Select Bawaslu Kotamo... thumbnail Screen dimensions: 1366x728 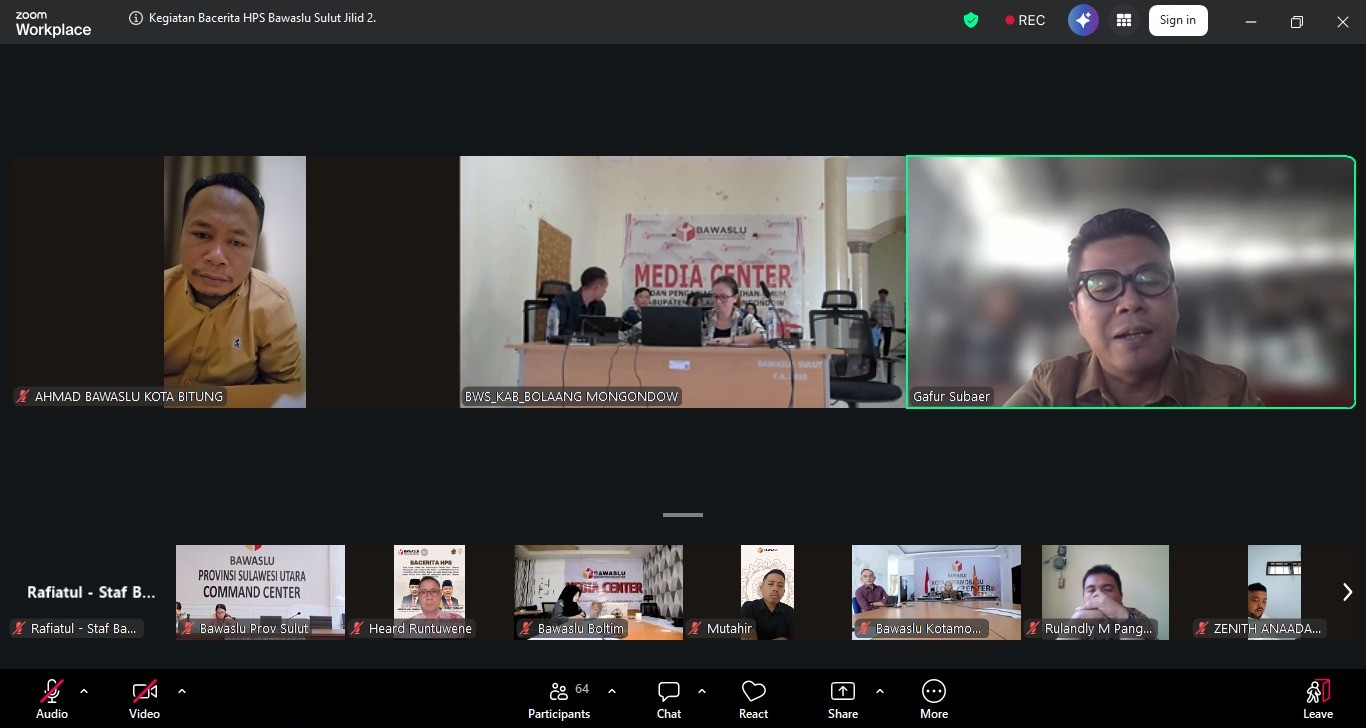[936, 592]
